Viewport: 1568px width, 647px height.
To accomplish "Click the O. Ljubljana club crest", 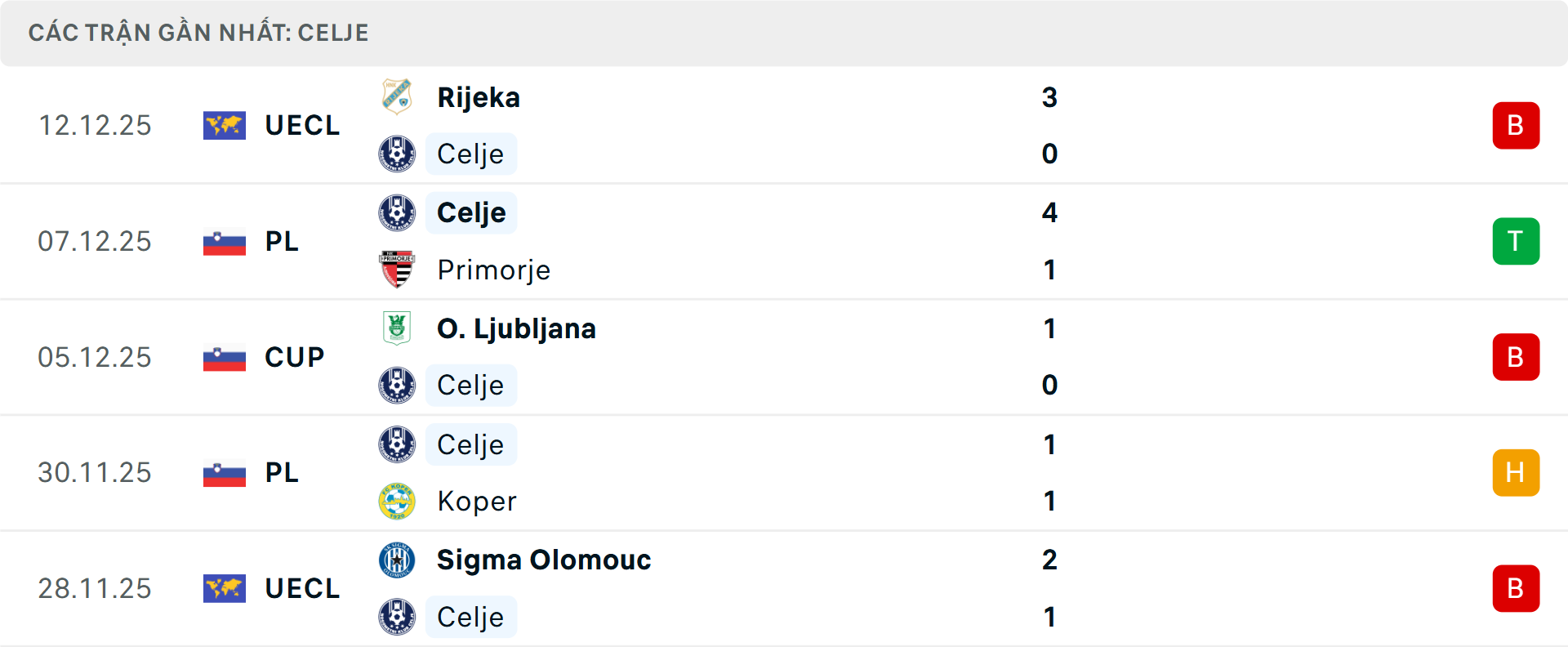I will tap(397, 328).
